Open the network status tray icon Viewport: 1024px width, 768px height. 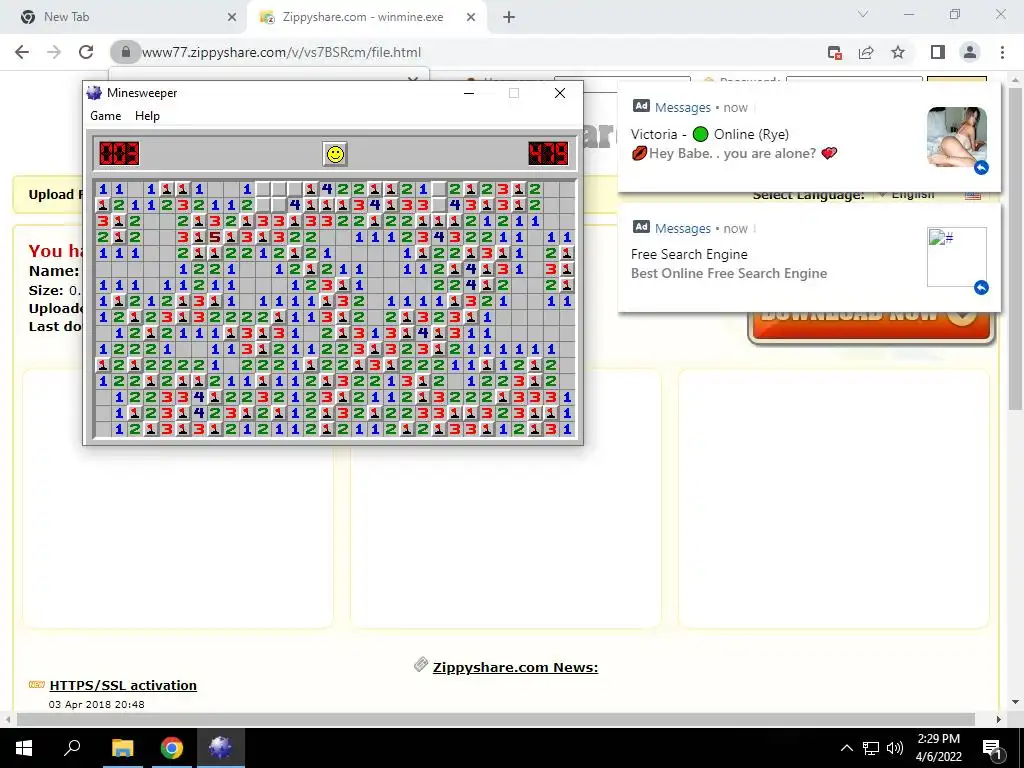point(871,748)
